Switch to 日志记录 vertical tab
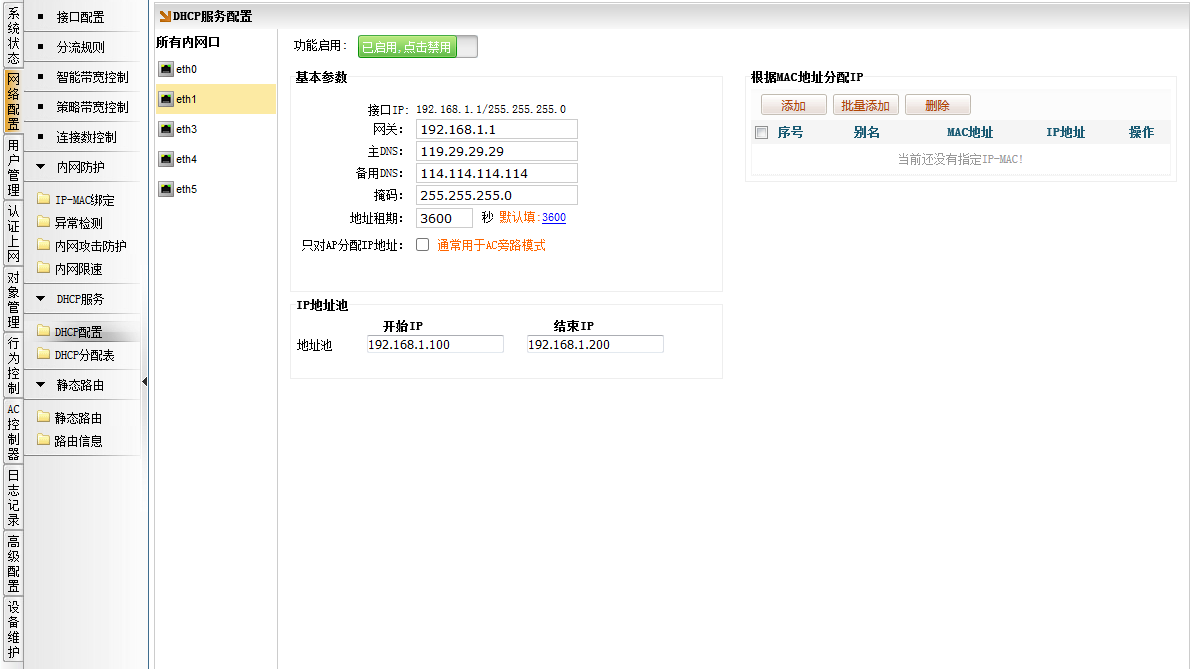This screenshot has height=669, width=1193. (x=13, y=498)
